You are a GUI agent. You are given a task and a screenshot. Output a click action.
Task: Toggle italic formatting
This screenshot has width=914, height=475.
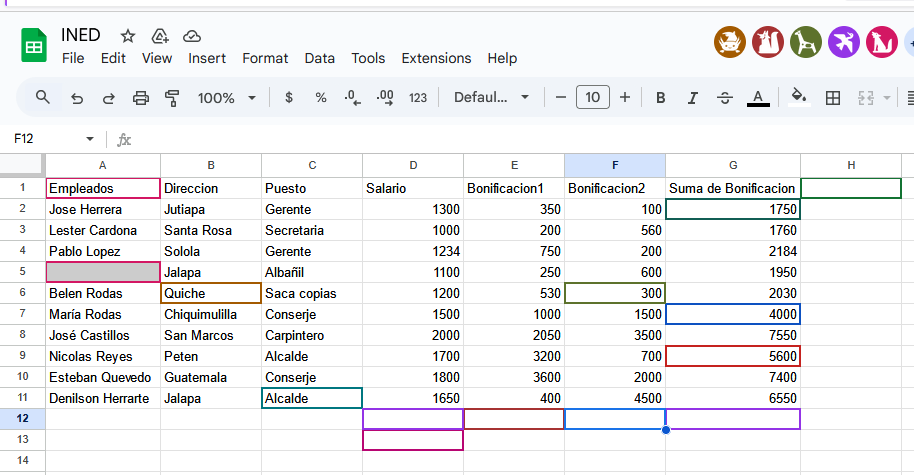pyautogui.click(x=692, y=98)
